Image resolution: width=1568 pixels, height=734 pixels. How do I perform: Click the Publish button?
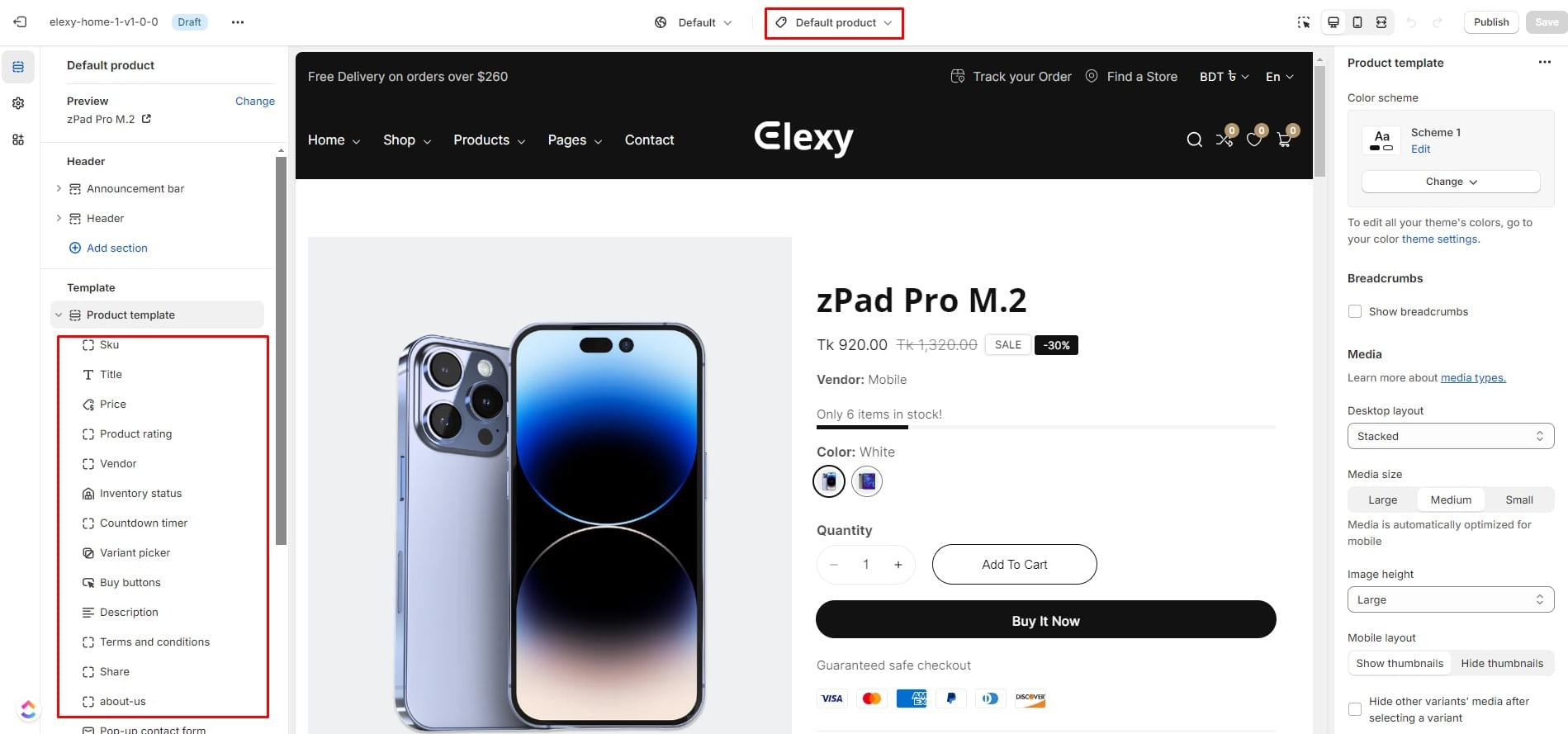pyautogui.click(x=1490, y=22)
